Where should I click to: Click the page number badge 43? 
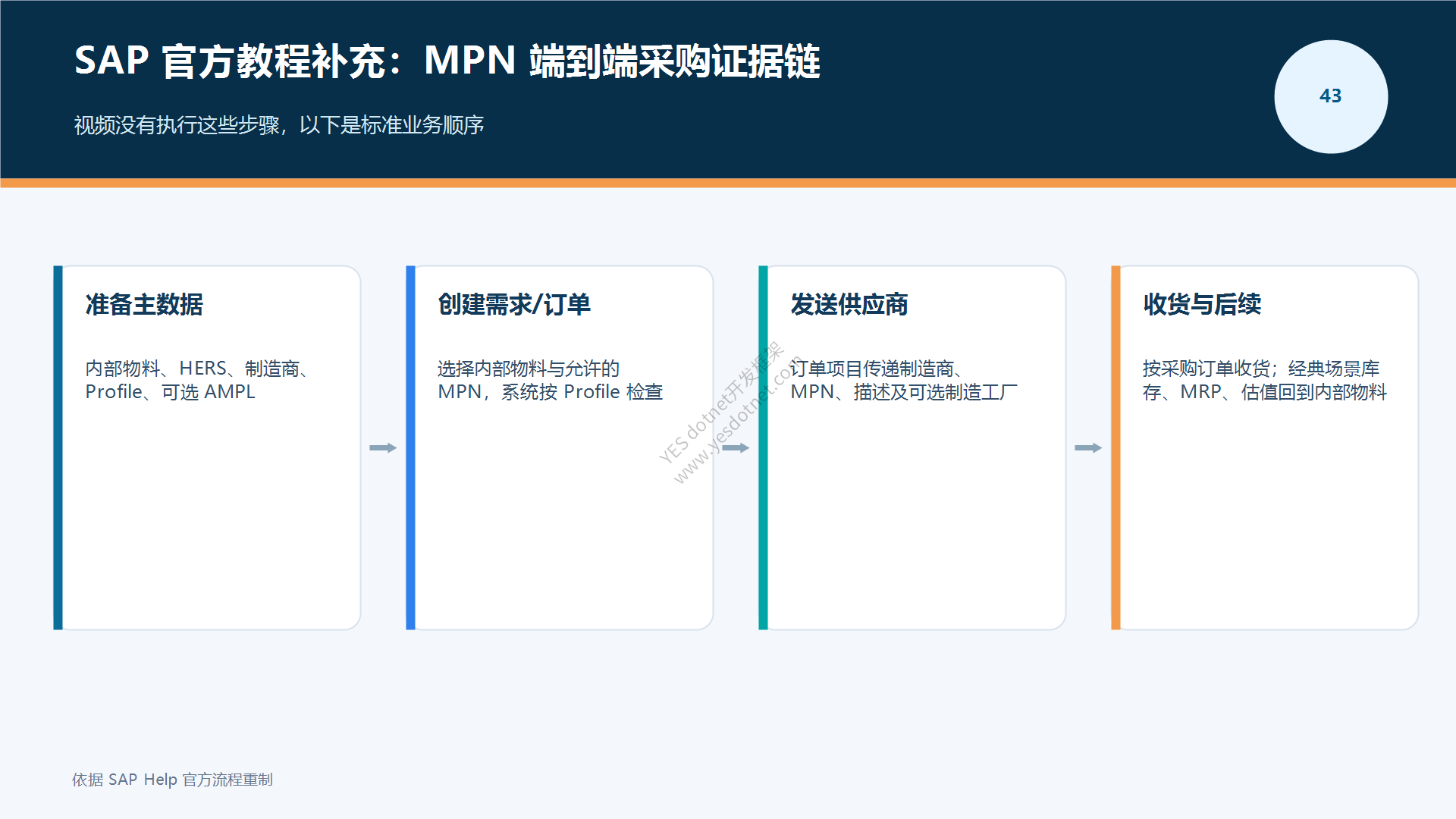pyautogui.click(x=1331, y=96)
